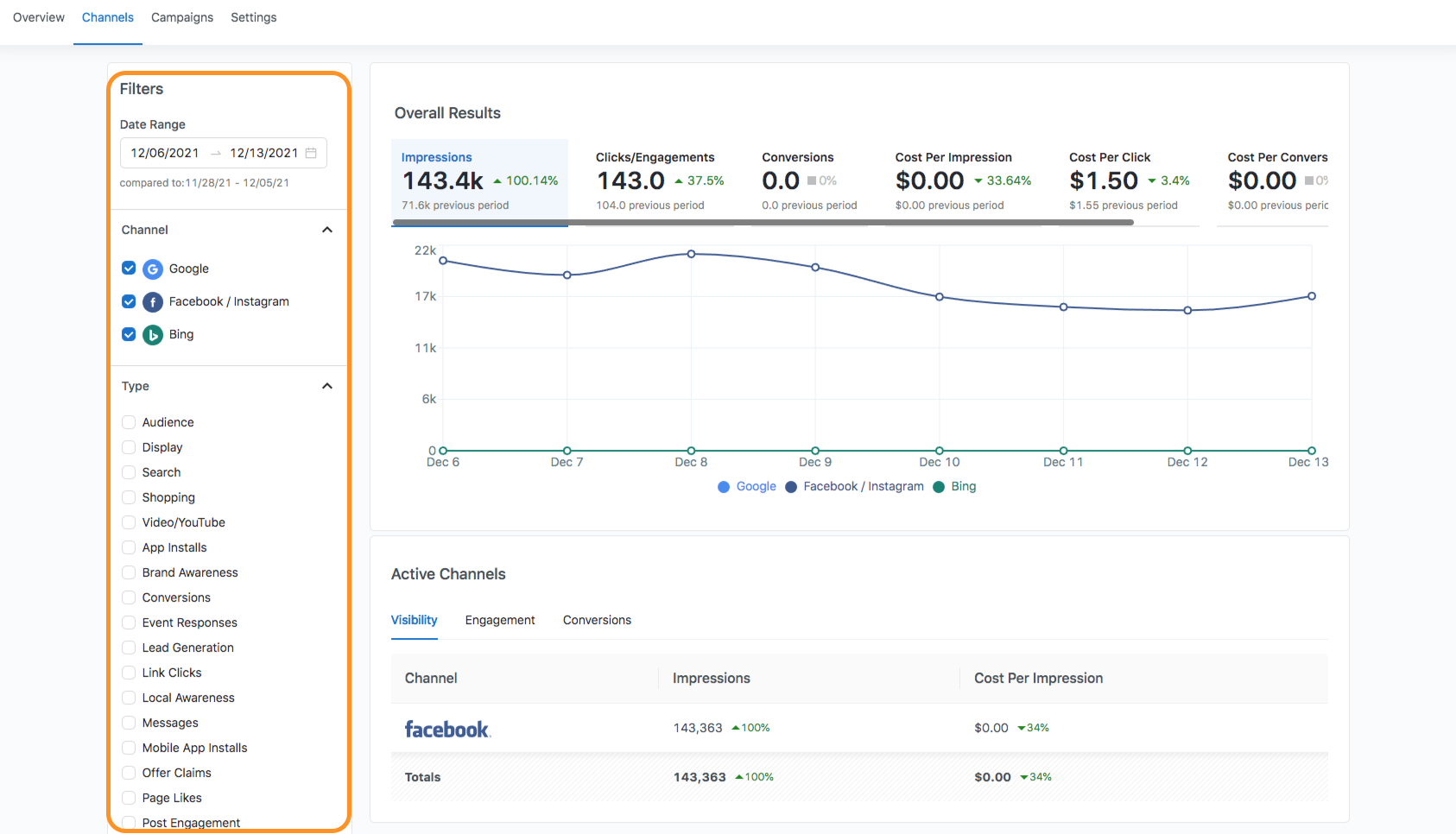The height and width of the screenshot is (834, 1456).
Task: Click the Facebook / Instagram legend dot
Action: tap(791, 487)
